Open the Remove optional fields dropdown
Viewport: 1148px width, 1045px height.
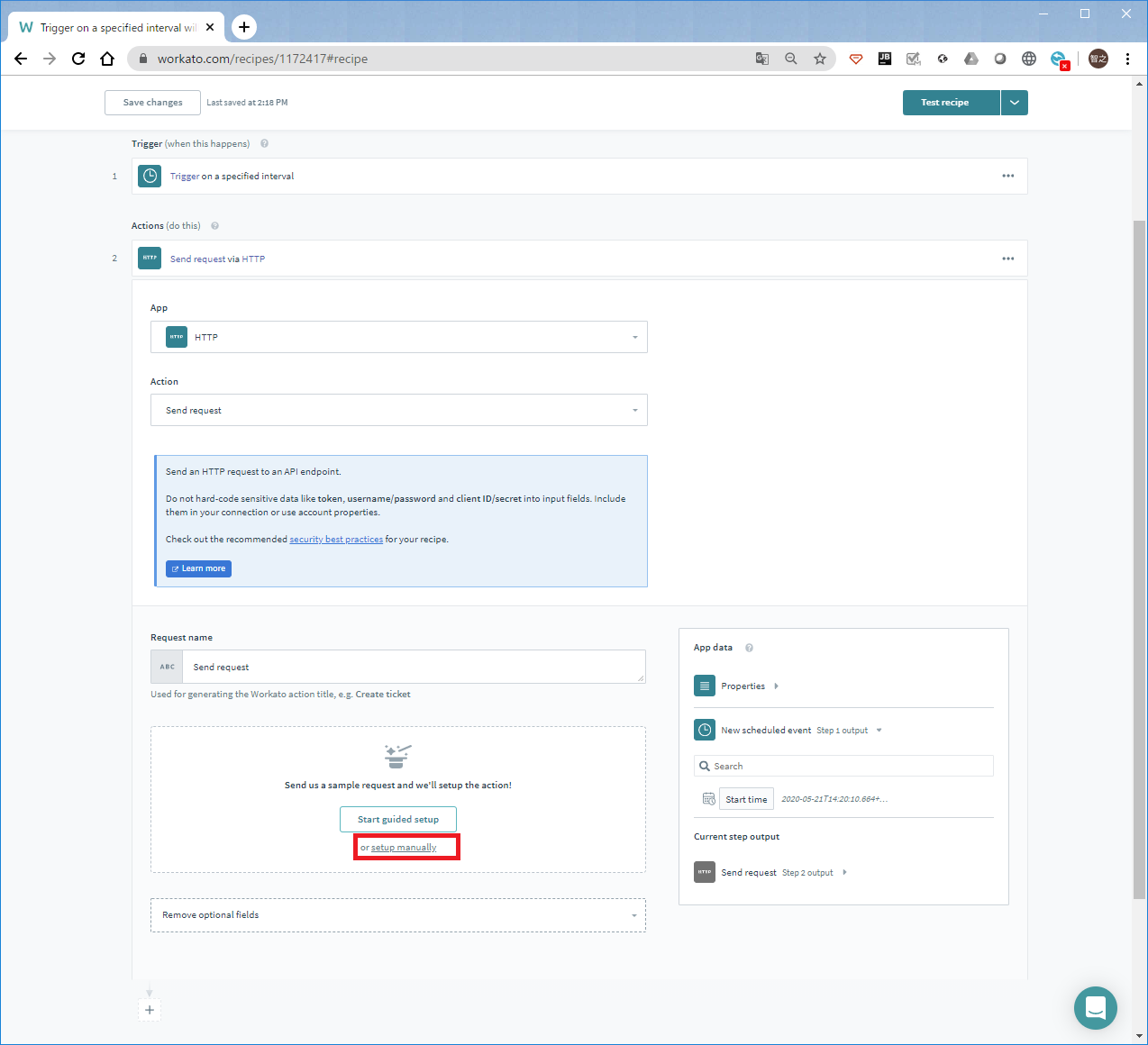point(398,915)
